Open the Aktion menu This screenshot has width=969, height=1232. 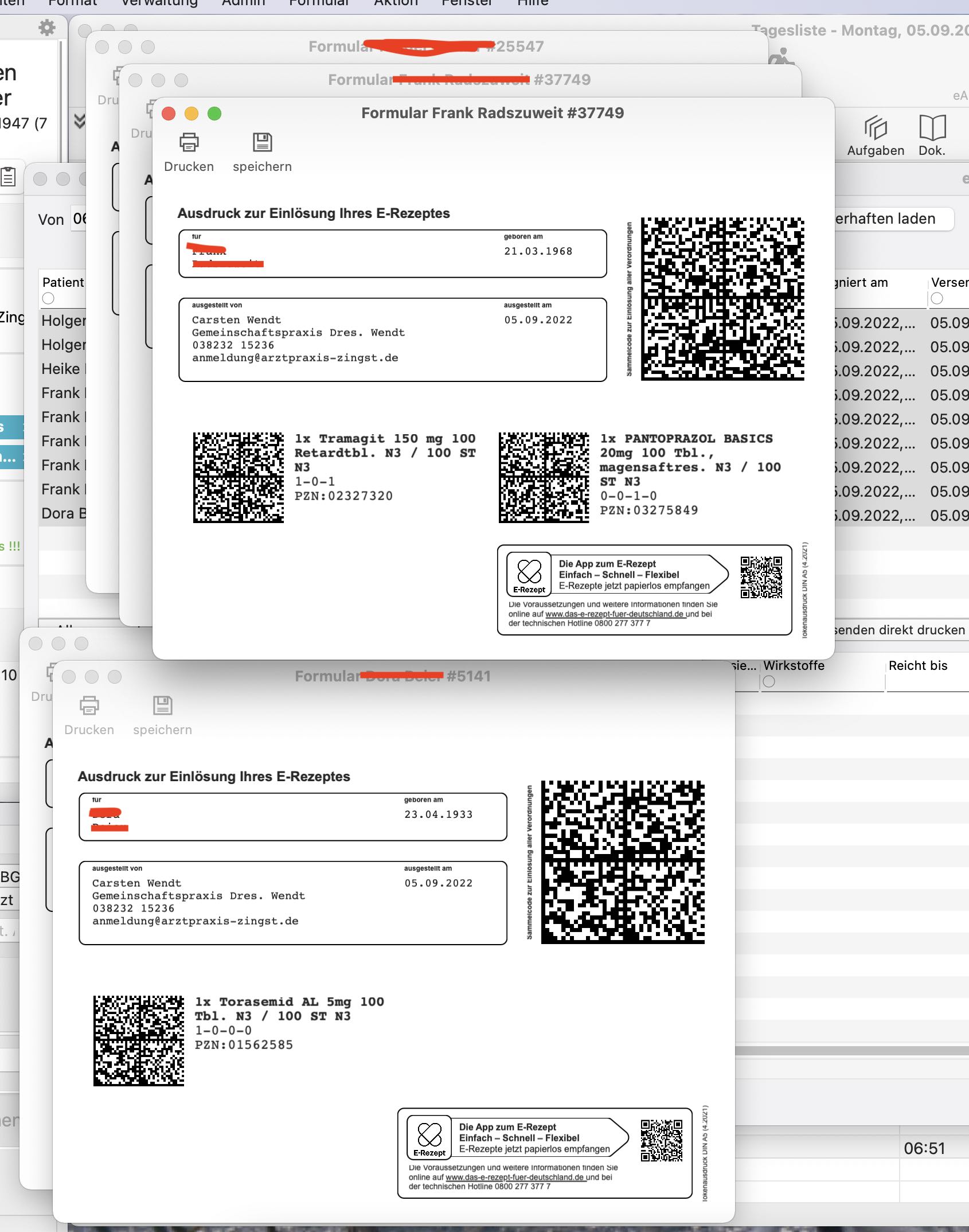pyautogui.click(x=396, y=3)
